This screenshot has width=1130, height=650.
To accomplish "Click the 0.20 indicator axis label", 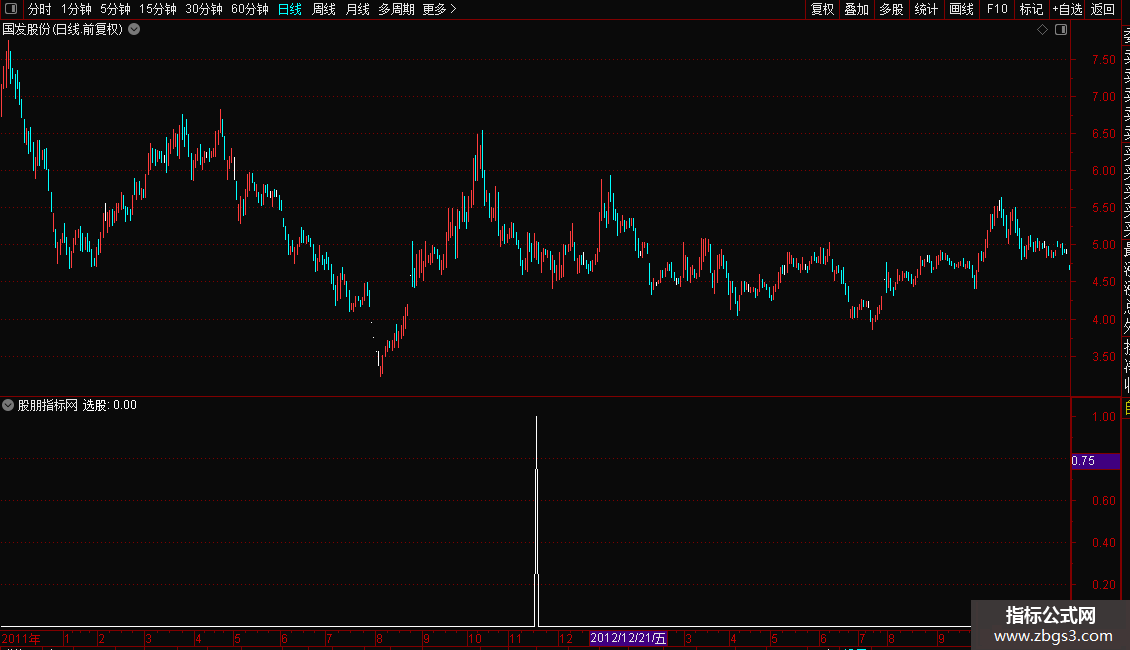I will (x=1103, y=585).
